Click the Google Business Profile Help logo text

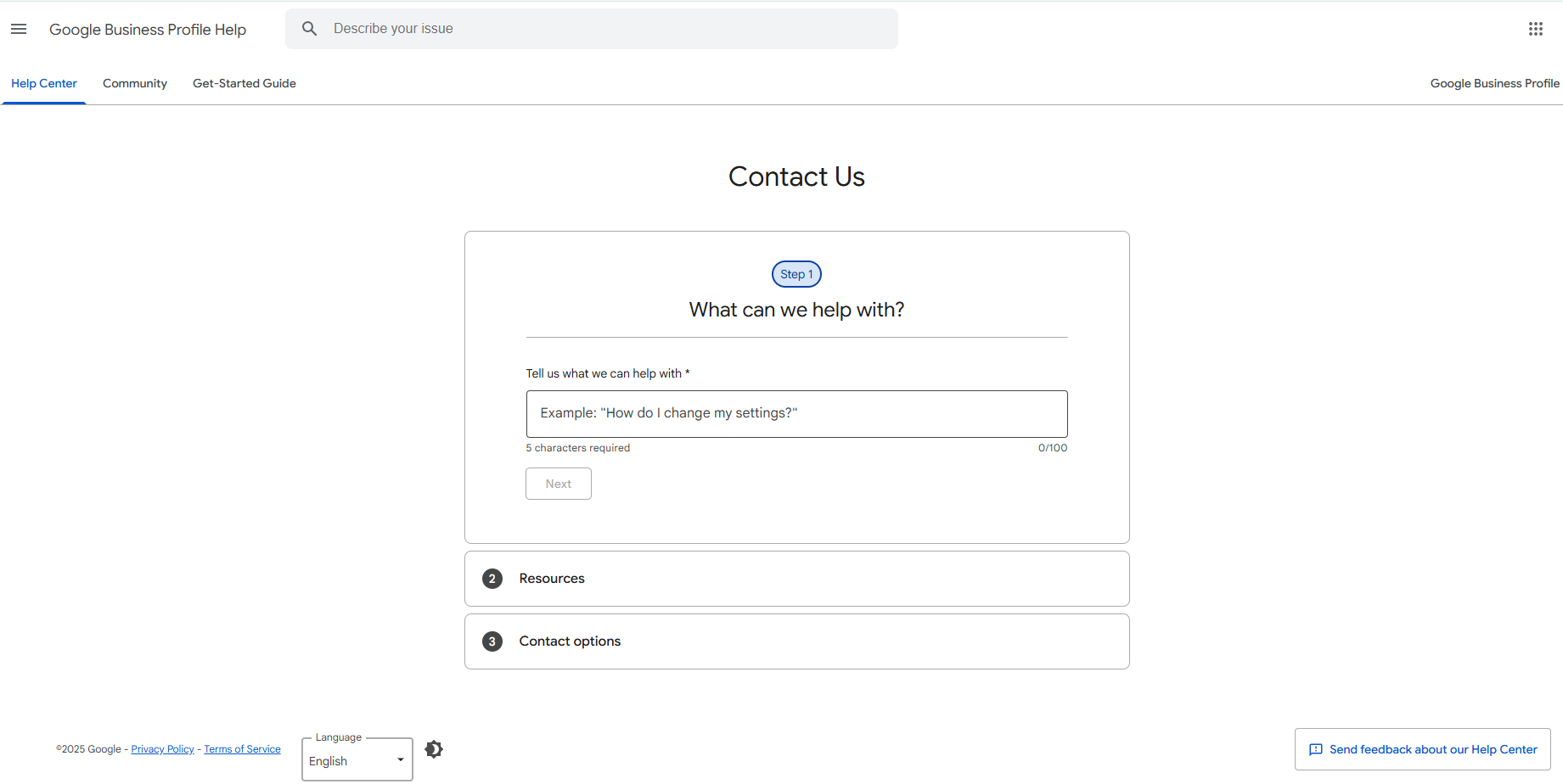tap(147, 29)
